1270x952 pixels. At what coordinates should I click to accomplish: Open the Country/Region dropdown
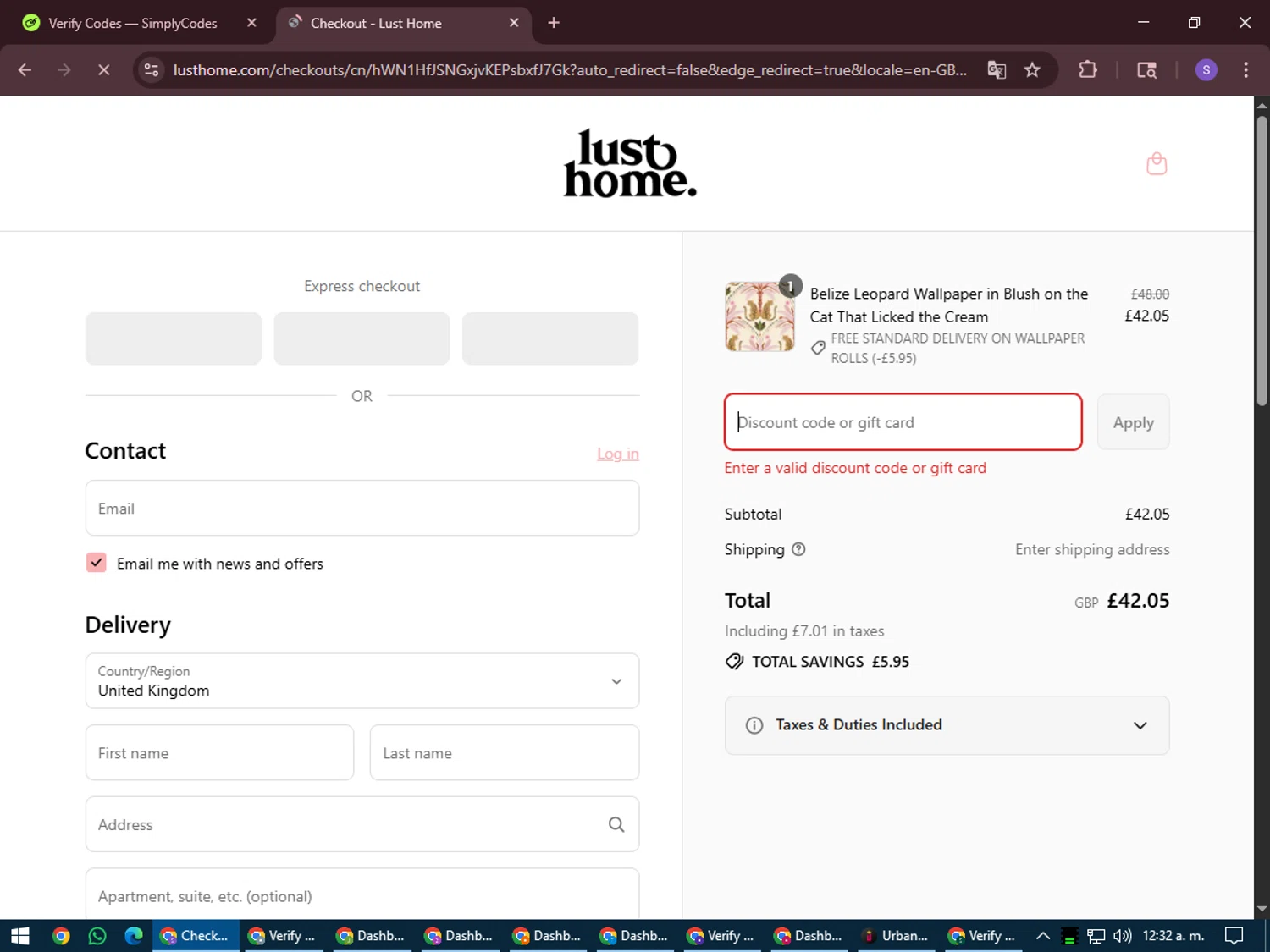coord(362,681)
